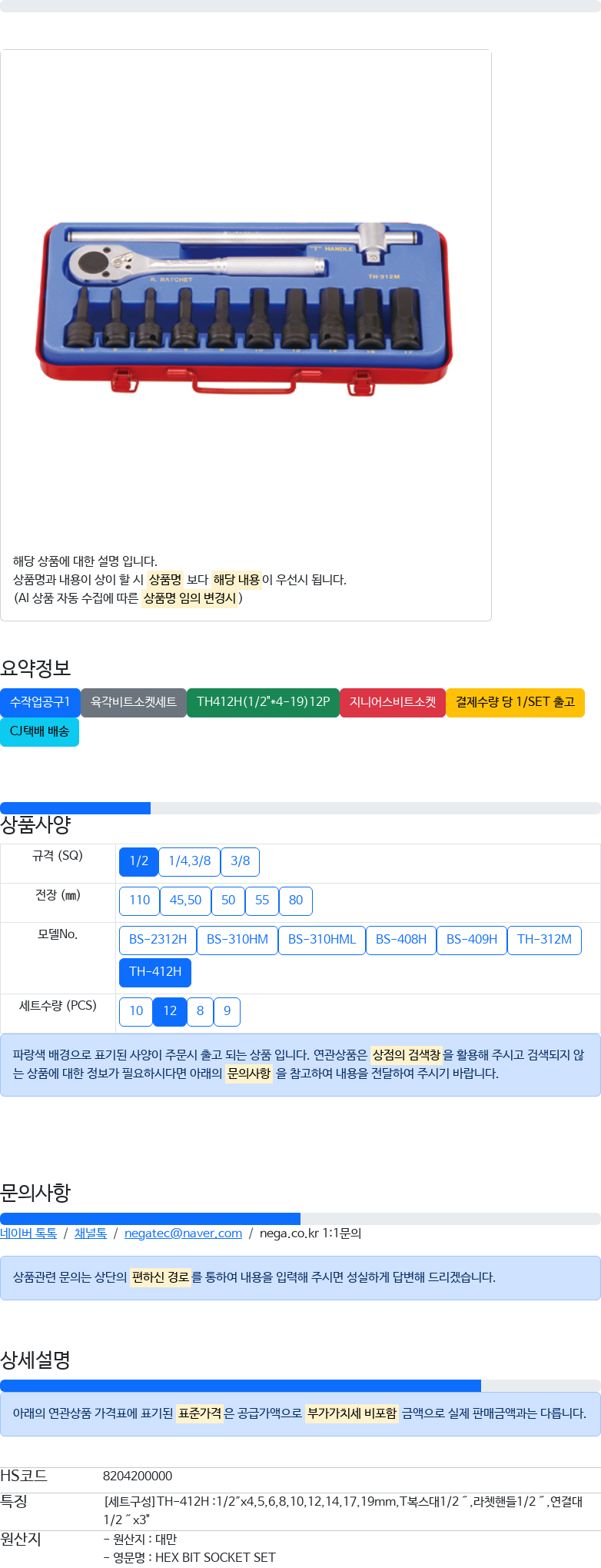Select model BS-2312H

(158, 940)
